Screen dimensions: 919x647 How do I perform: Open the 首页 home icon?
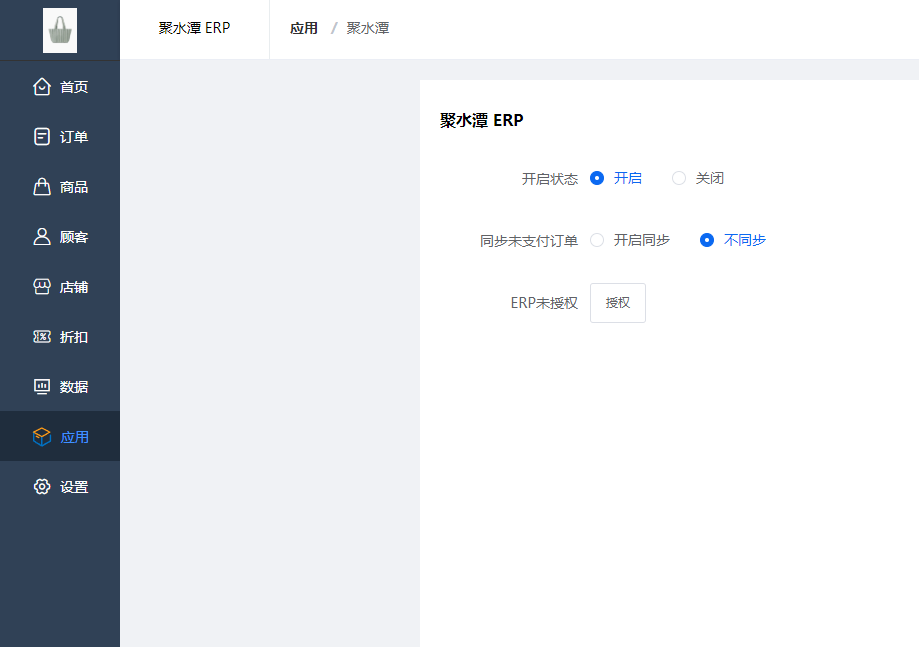click(x=42, y=87)
